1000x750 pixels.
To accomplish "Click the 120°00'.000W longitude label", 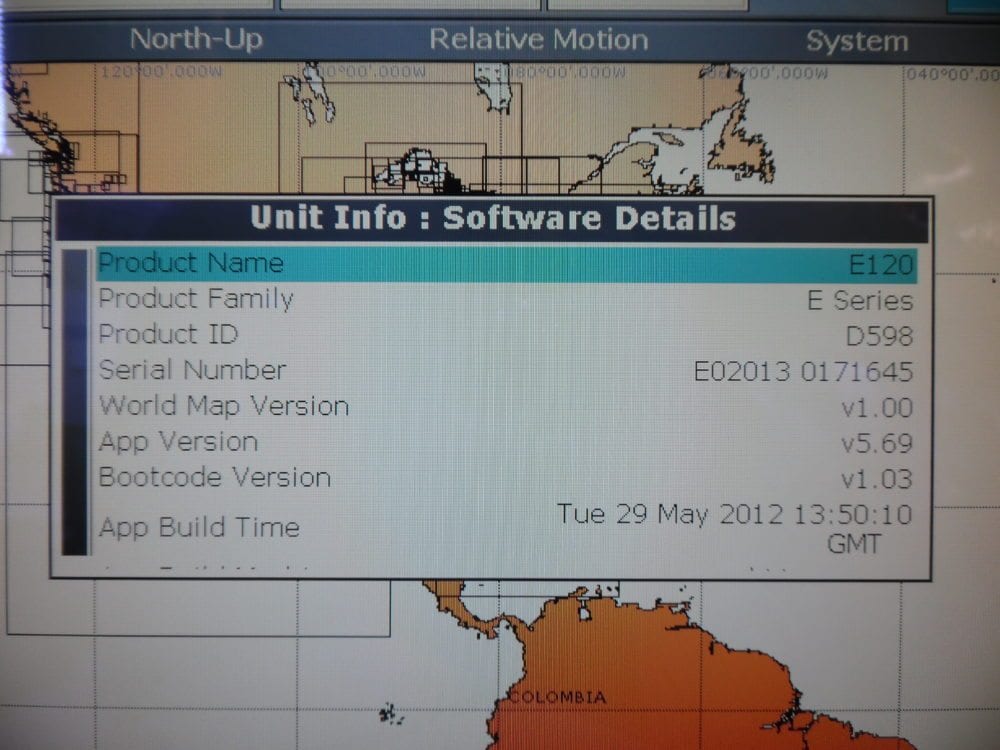I will pos(161,71).
